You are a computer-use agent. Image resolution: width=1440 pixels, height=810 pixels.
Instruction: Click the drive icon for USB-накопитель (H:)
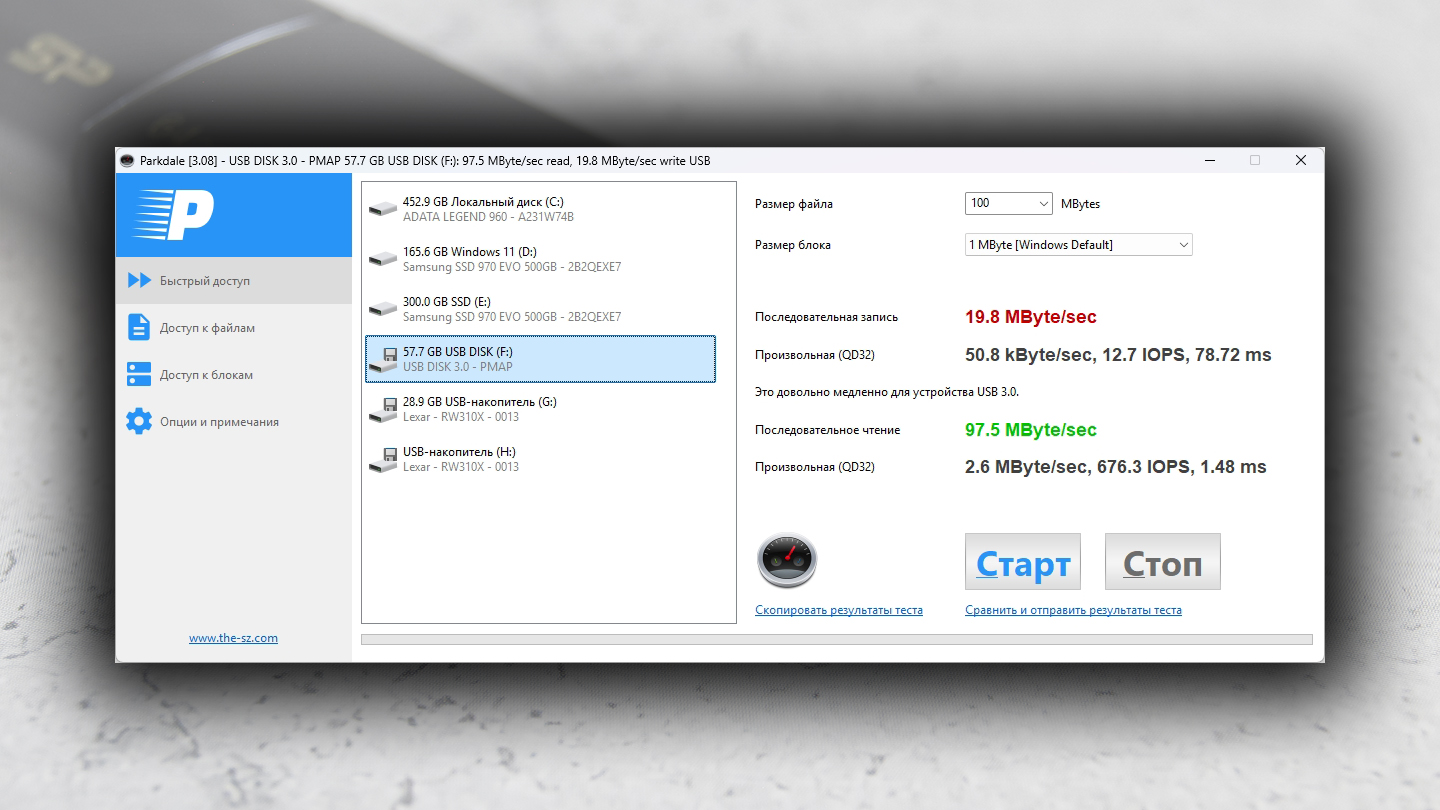[x=382, y=460]
